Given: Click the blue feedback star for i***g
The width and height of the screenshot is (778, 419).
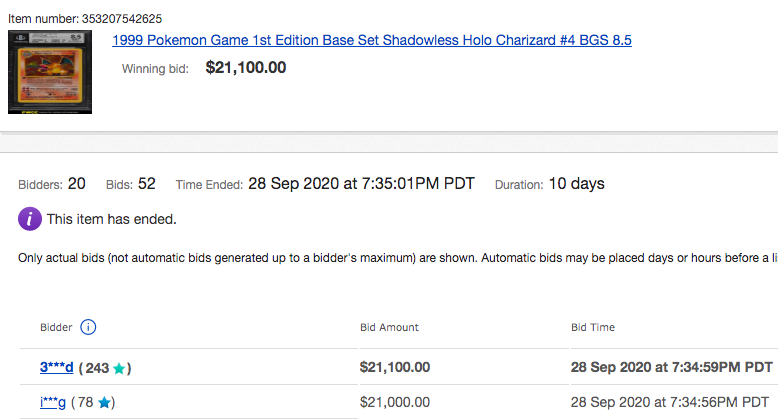Looking at the screenshot, I should pyautogui.click(x=104, y=403).
